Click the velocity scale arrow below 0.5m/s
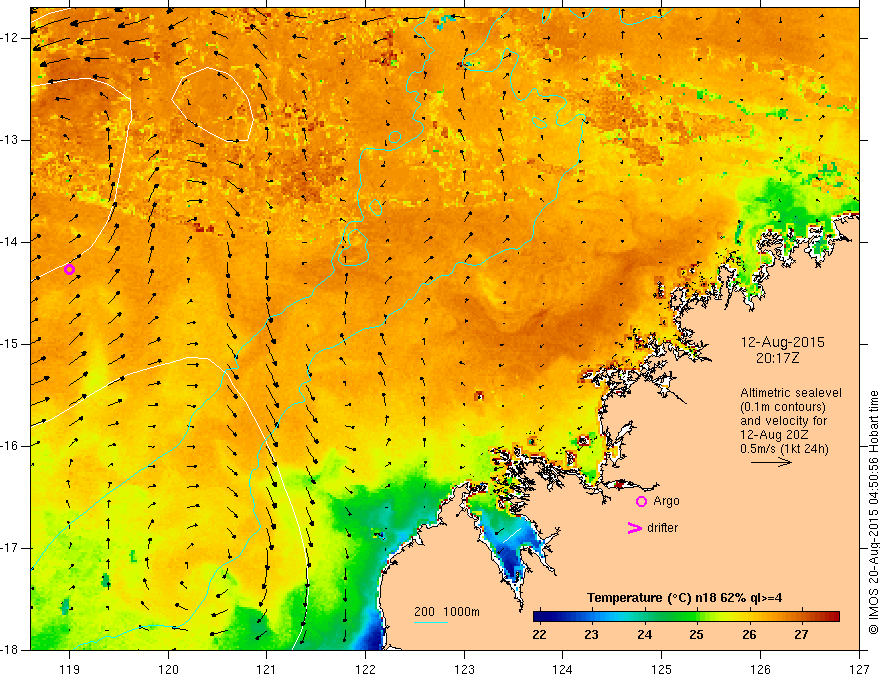880x680 pixels. coord(771,462)
